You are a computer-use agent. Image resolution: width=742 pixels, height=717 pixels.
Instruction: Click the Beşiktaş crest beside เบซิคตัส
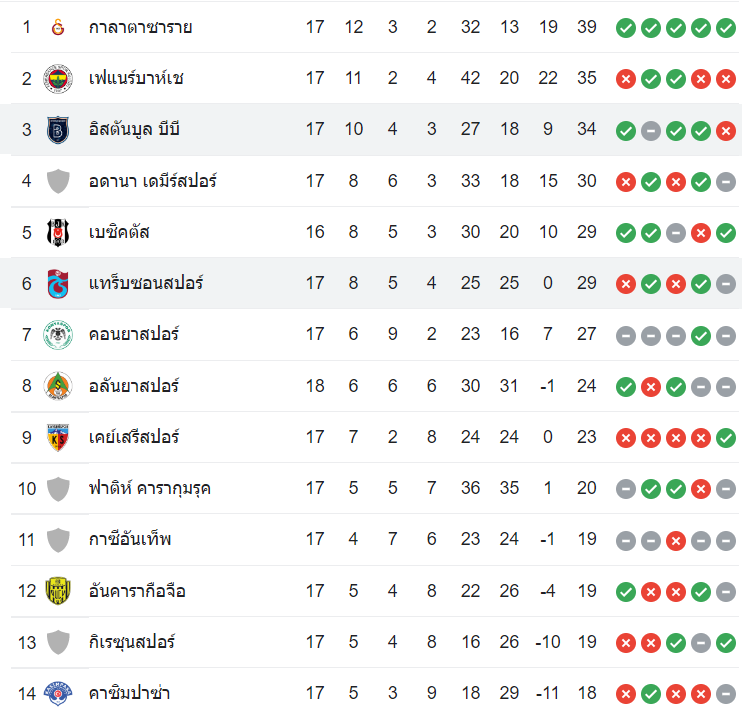[x=58, y=233]
